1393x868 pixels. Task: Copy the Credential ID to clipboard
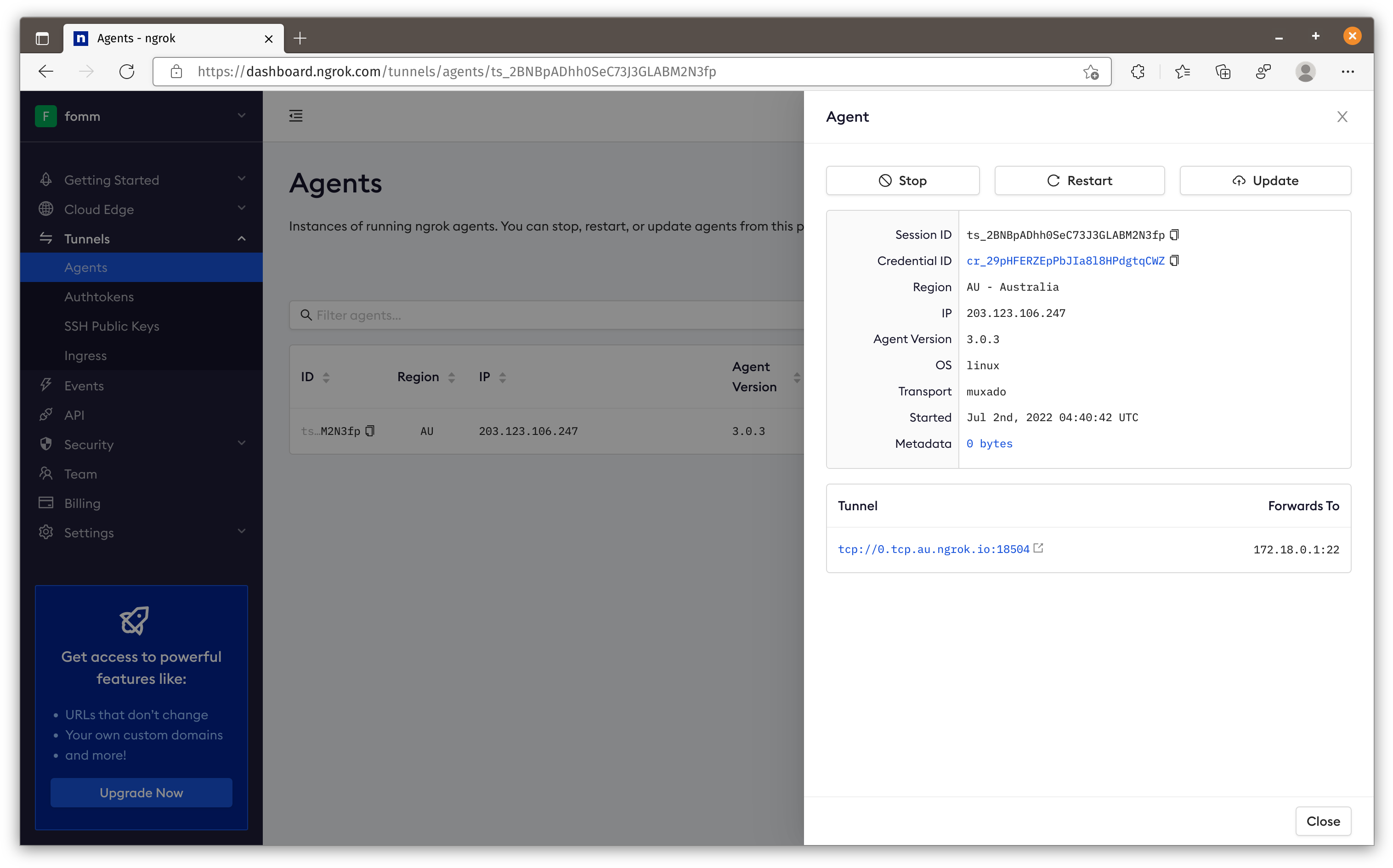(x=1174, y=261)
